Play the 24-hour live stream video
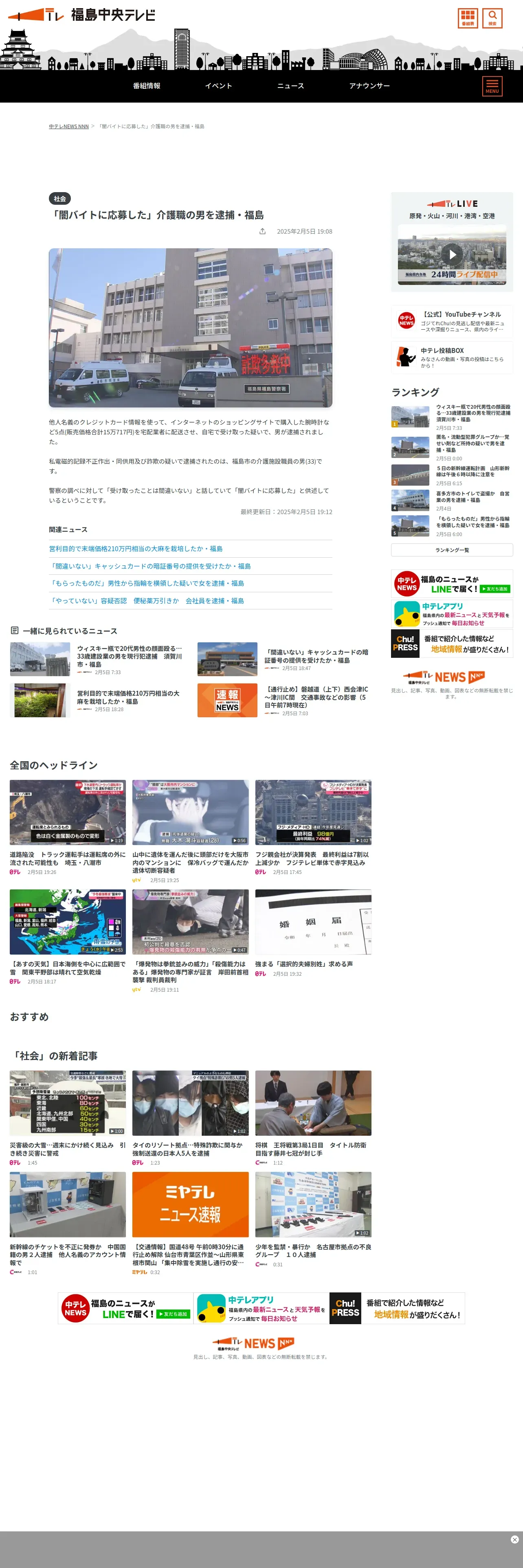Viewport: 523px width, 1568px height. 452,254
